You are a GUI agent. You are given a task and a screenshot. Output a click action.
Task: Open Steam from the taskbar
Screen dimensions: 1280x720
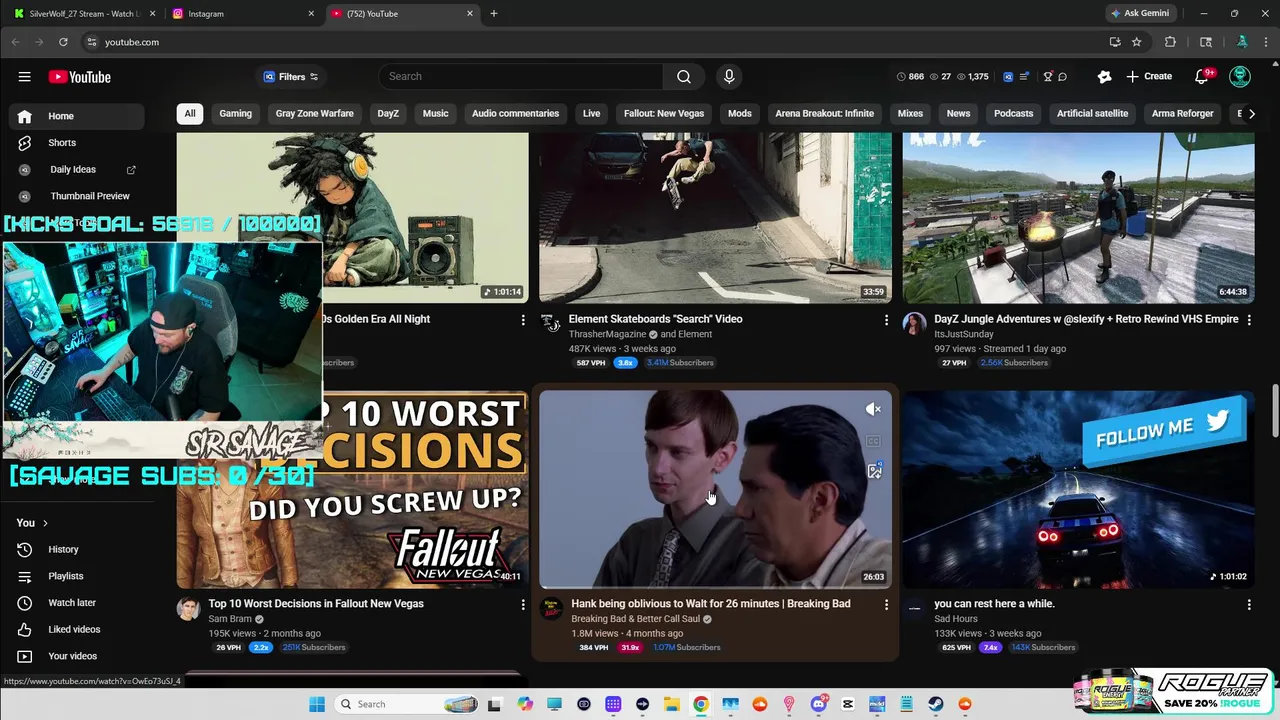pos(936,704)
